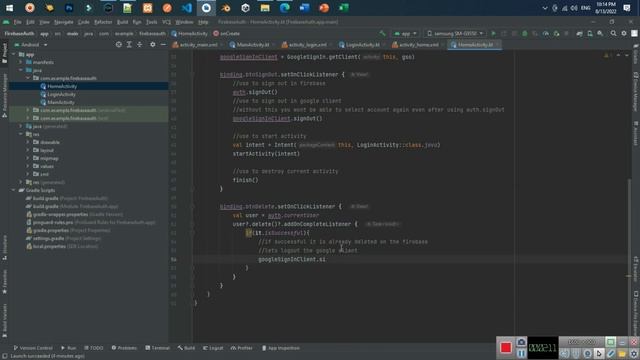This screenshot has width=640, height=360.
Task: Open the Android project view dropdown
Action: click(31, 44)
